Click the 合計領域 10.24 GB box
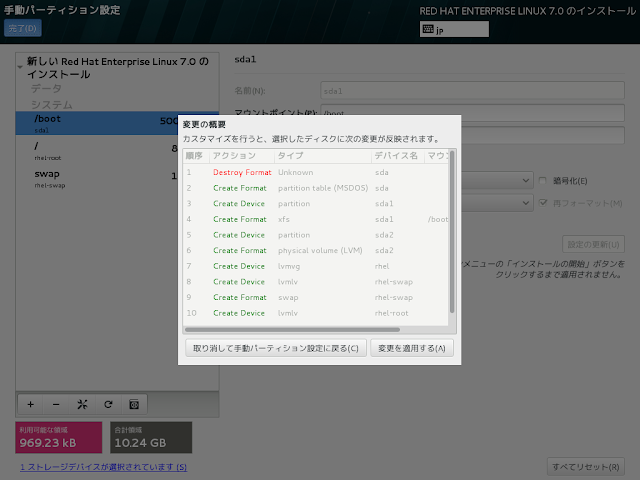 click(151, 437)
